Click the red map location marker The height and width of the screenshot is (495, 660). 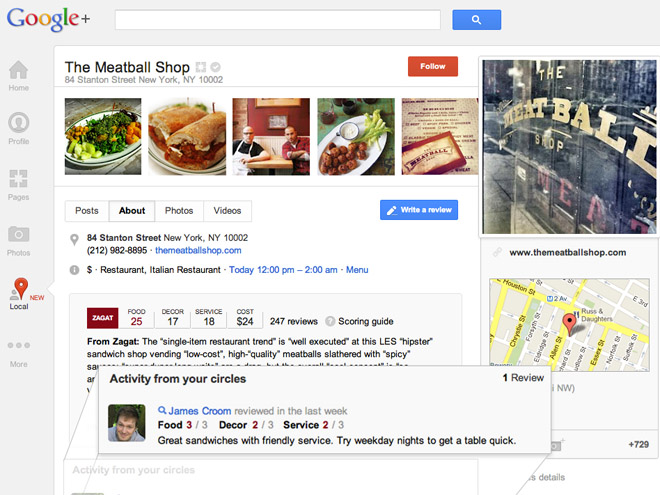point(569,323)
